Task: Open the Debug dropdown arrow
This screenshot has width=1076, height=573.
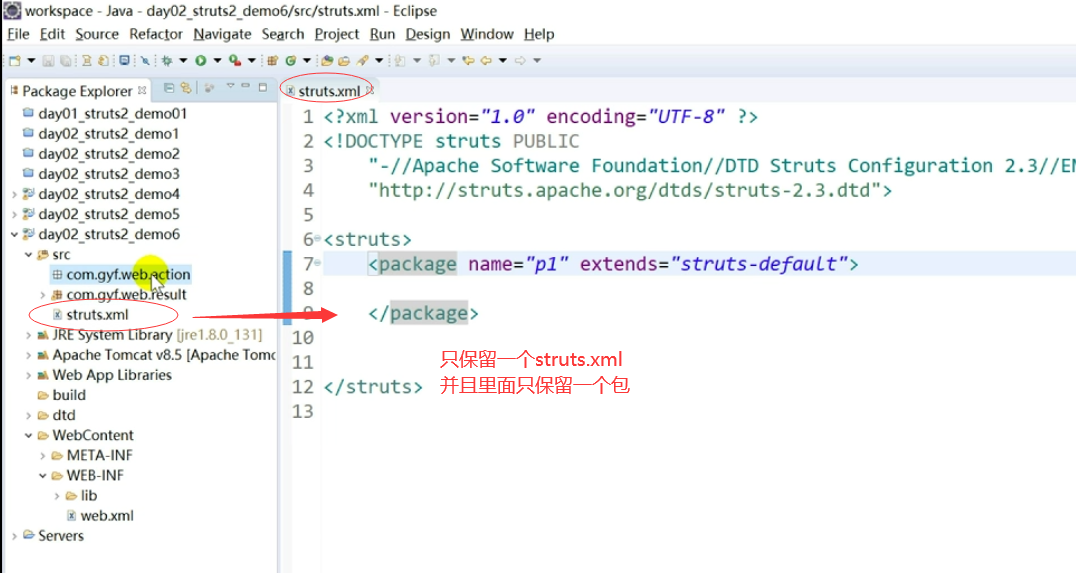Action: (183, 61)
